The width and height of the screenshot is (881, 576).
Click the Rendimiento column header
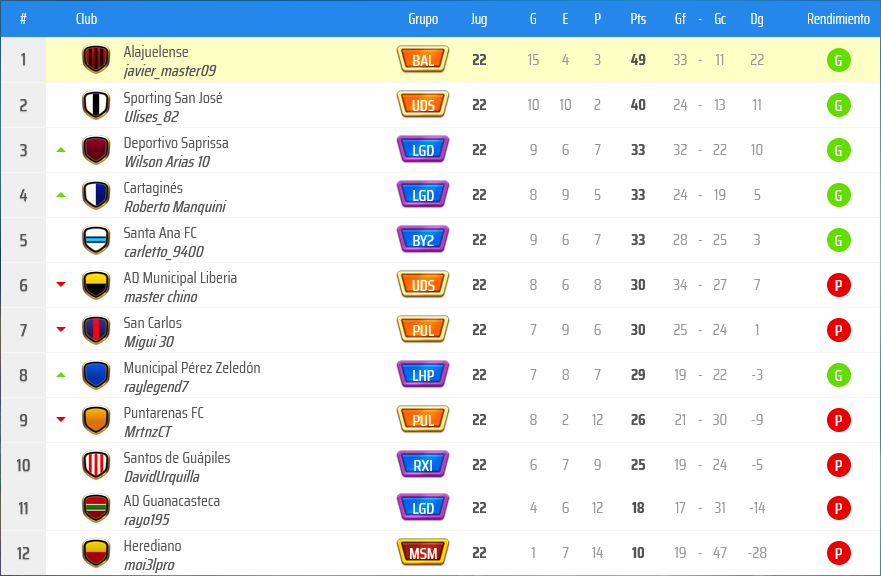coord(838,19)
